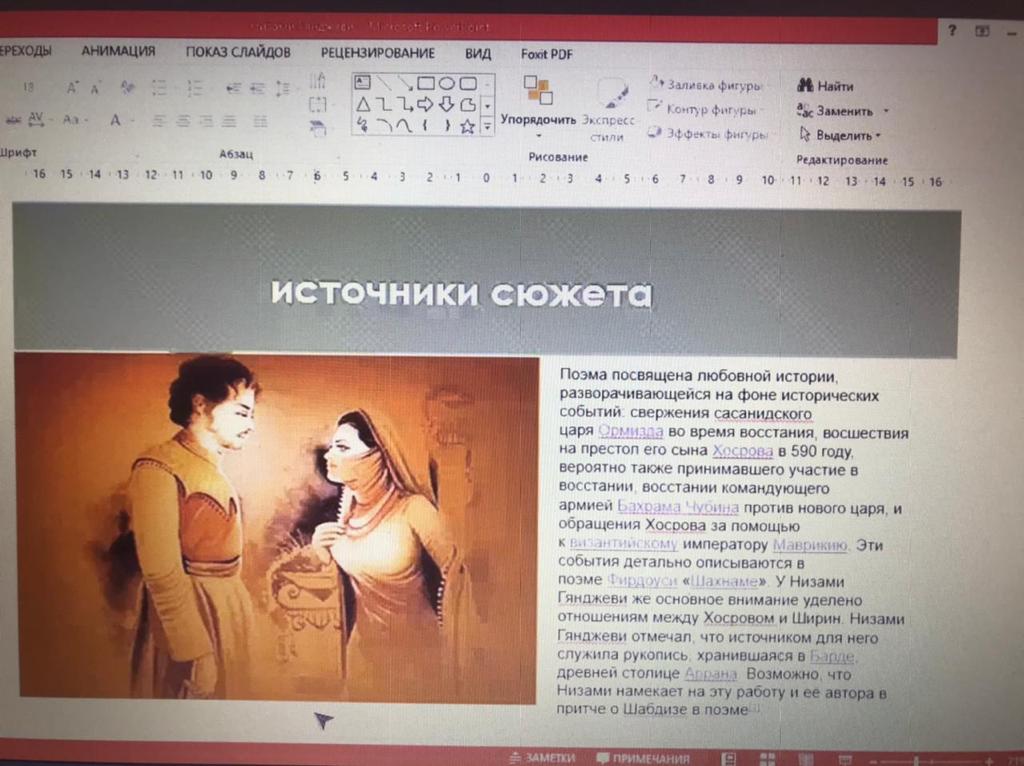Image resolution: width=1024 pixels, height=766 pixels.
Task: Click the Increase Font Size icon
Action: (x=72, y=87)
